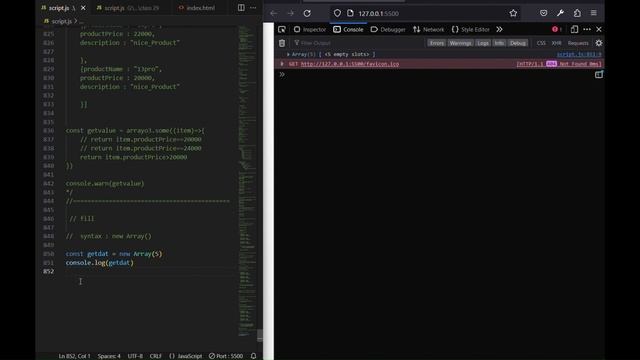Screen dimensions: 640x360
Task: Open console settings gear
Action: (599, 43)
